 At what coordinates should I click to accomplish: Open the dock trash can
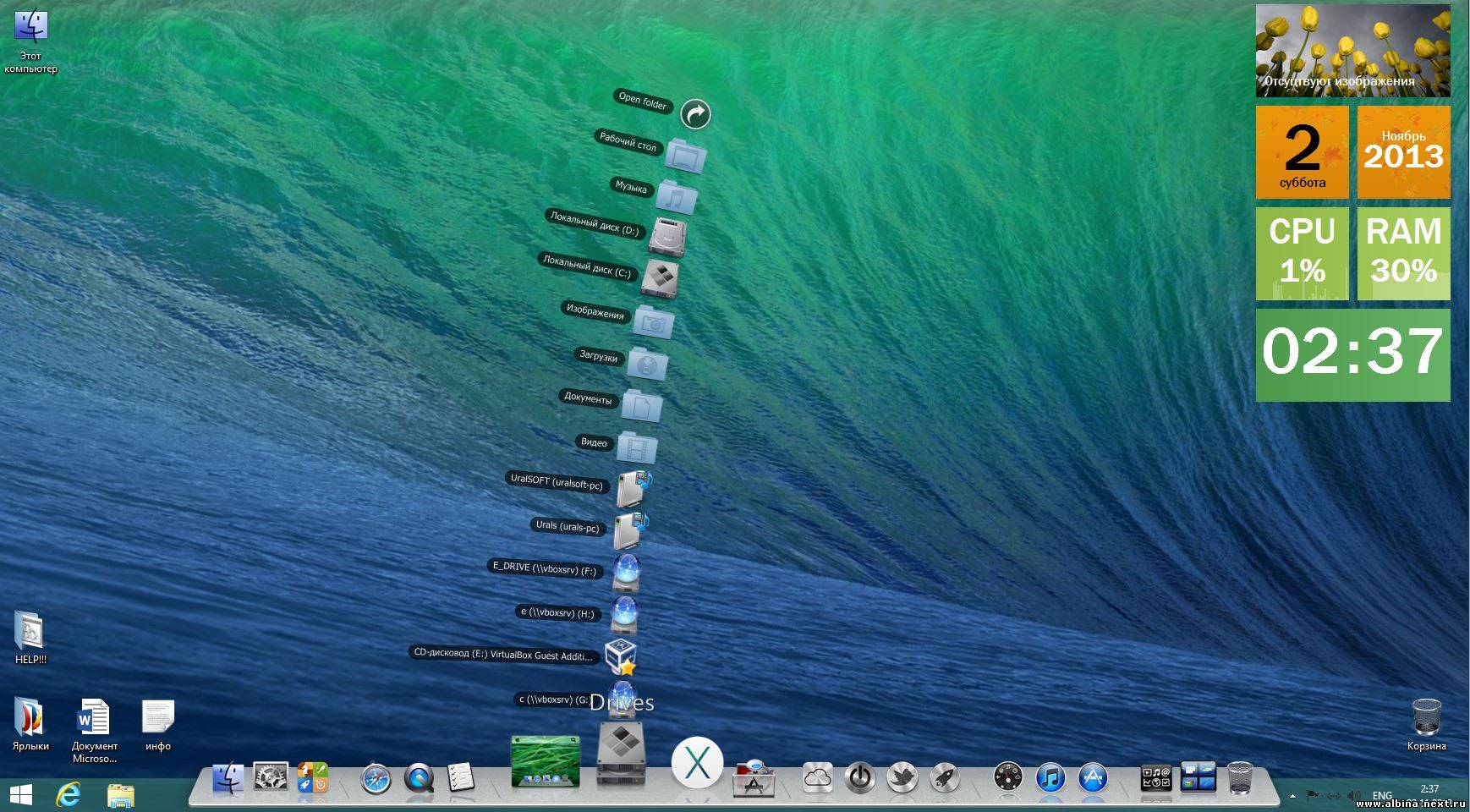coord(1240,777)
